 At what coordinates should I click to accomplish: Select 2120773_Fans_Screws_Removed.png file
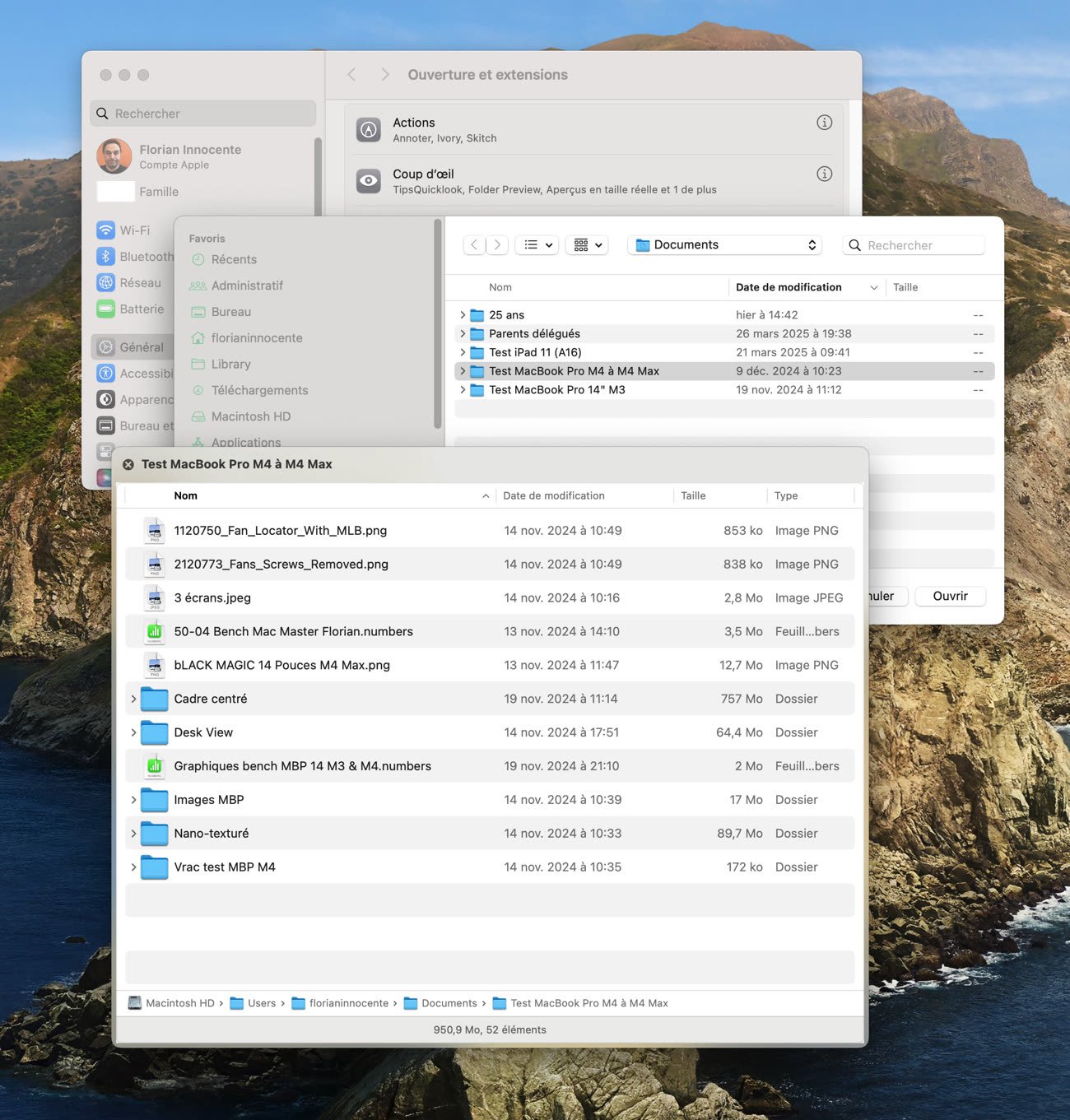[490, 565]
